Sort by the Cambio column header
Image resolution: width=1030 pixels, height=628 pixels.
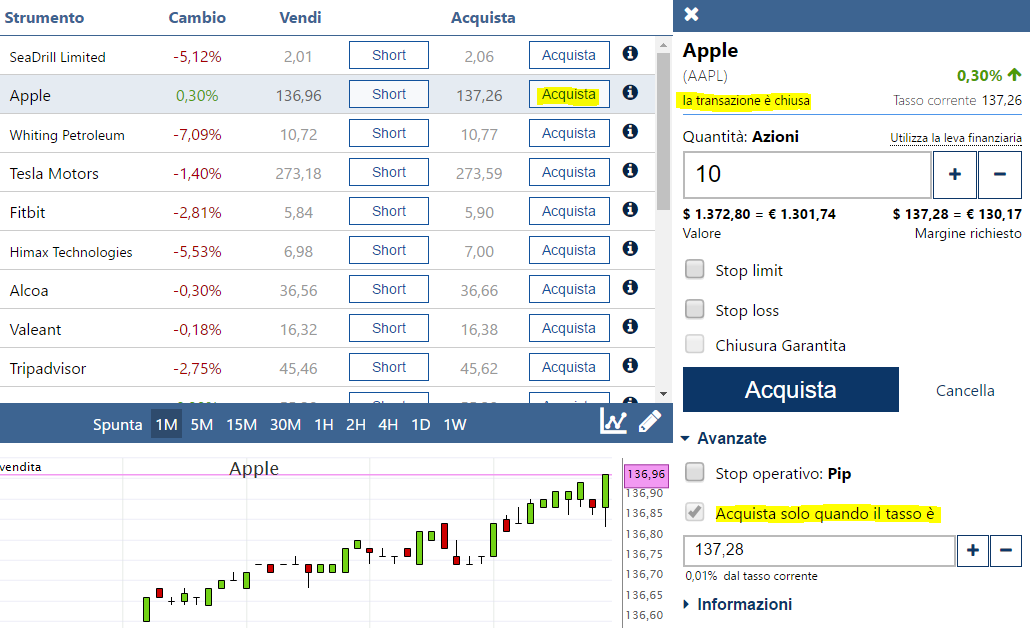click(x=197, y=18)
